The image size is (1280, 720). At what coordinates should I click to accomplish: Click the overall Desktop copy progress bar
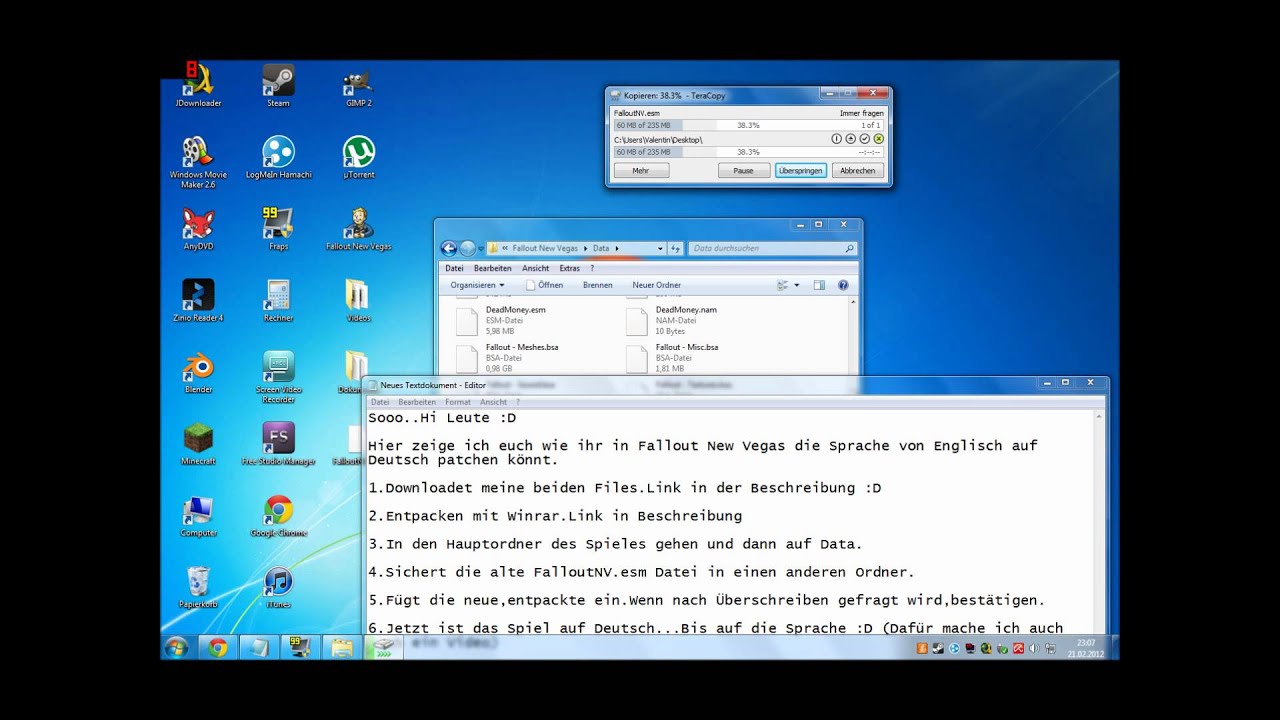coord(749,152)
